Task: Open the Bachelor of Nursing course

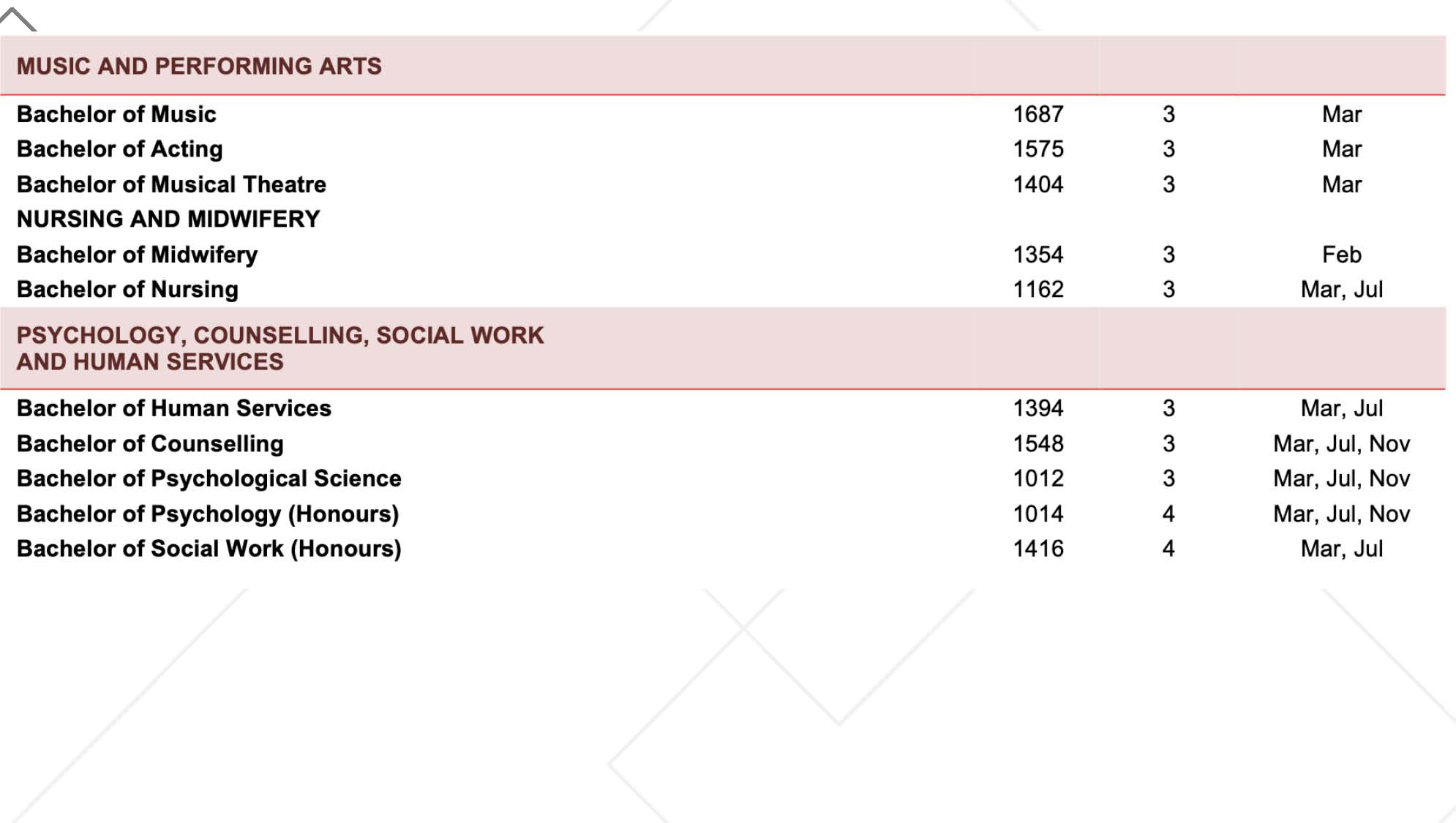Action: 127,290
